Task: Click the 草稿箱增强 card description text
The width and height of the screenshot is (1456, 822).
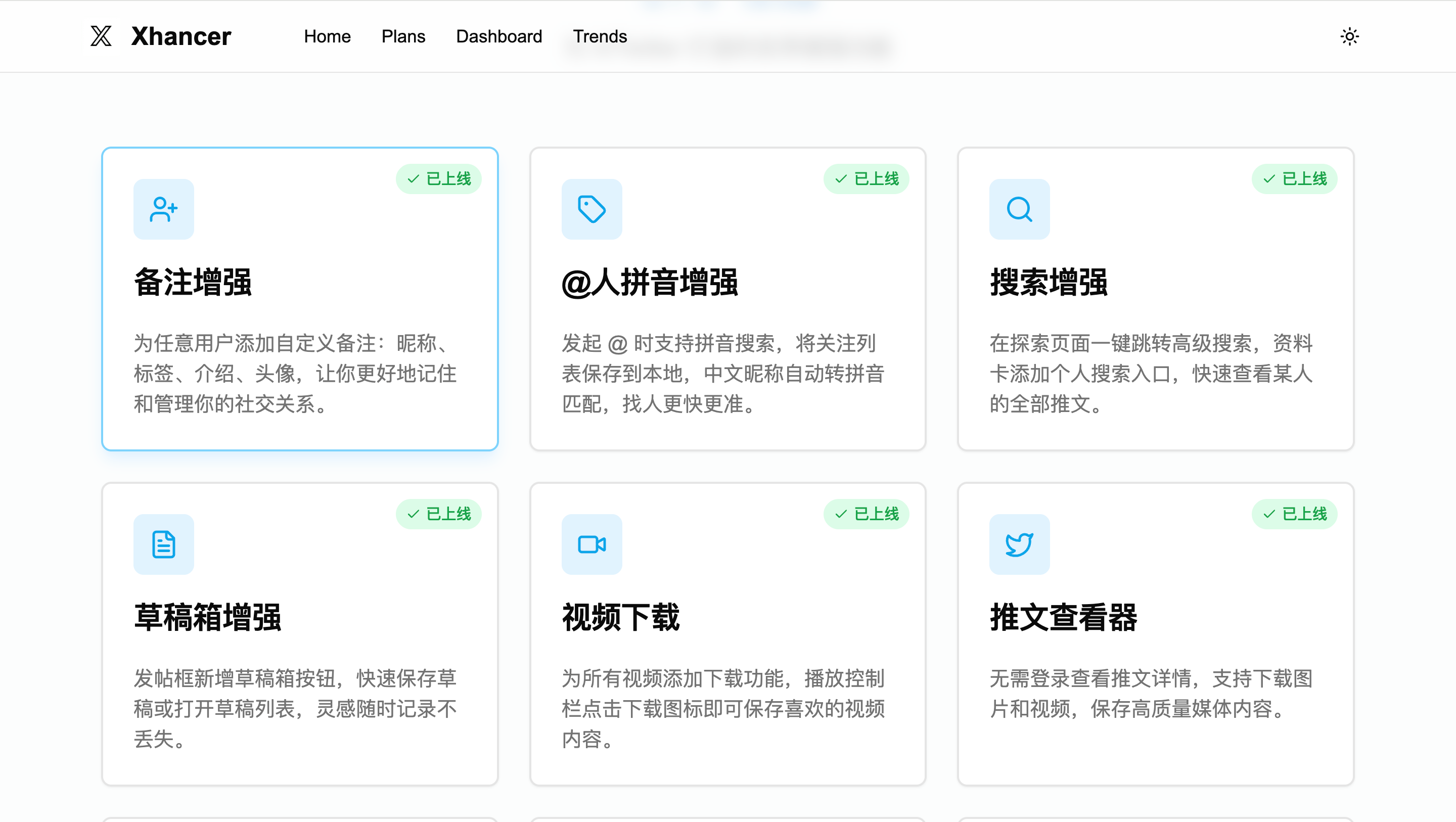Action: point(294,708)
